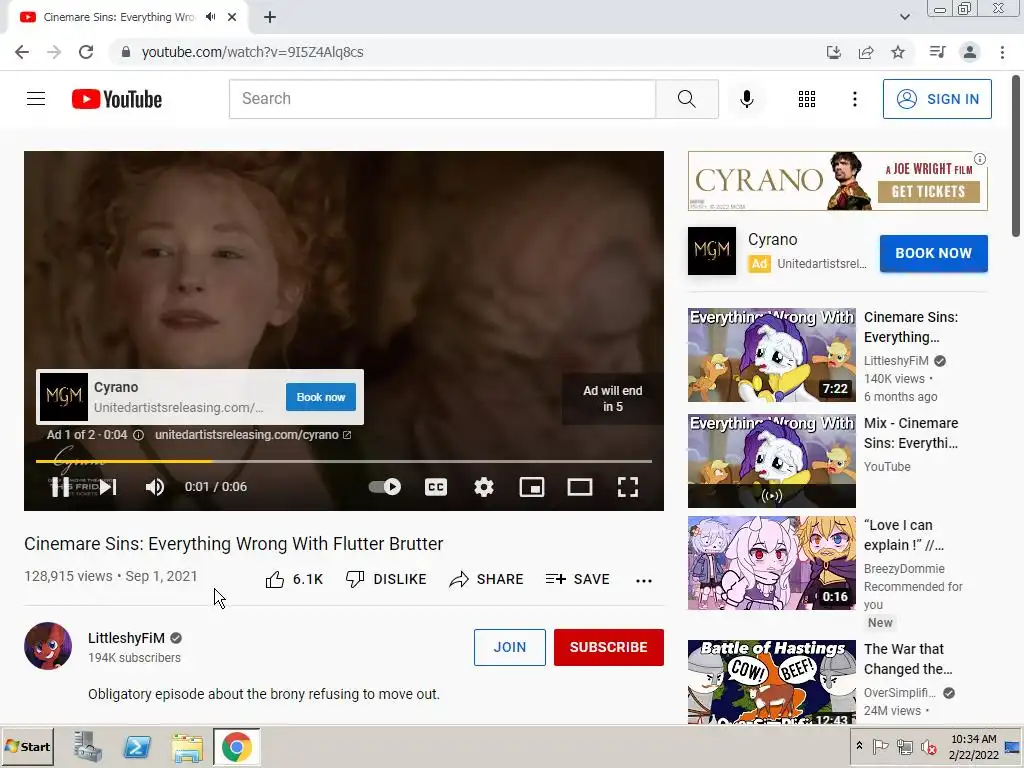
Task: Click the Cyrano banner ad info icon
Action: [x=980, y=159]
